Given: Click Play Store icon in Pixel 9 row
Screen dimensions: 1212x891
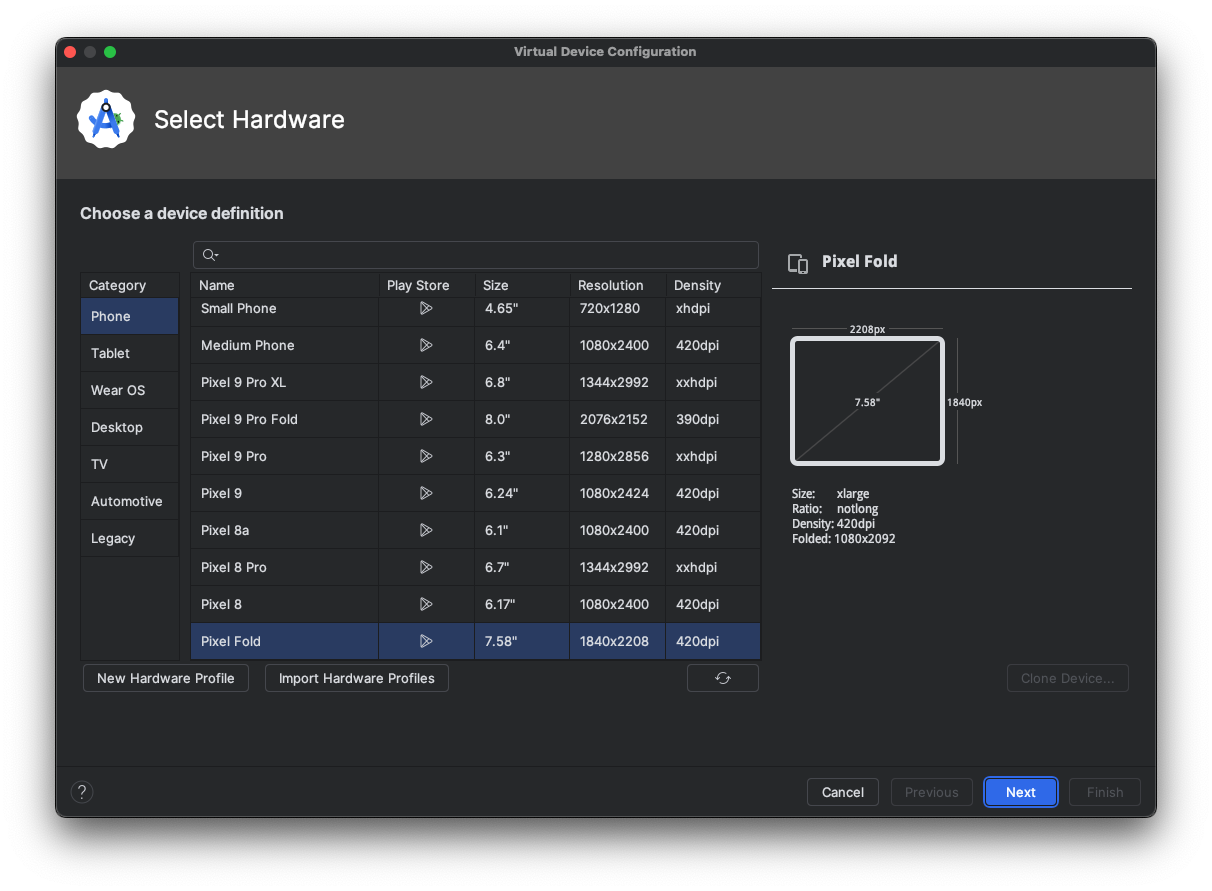Looking at the screenshot, I should tap(426, 493).
